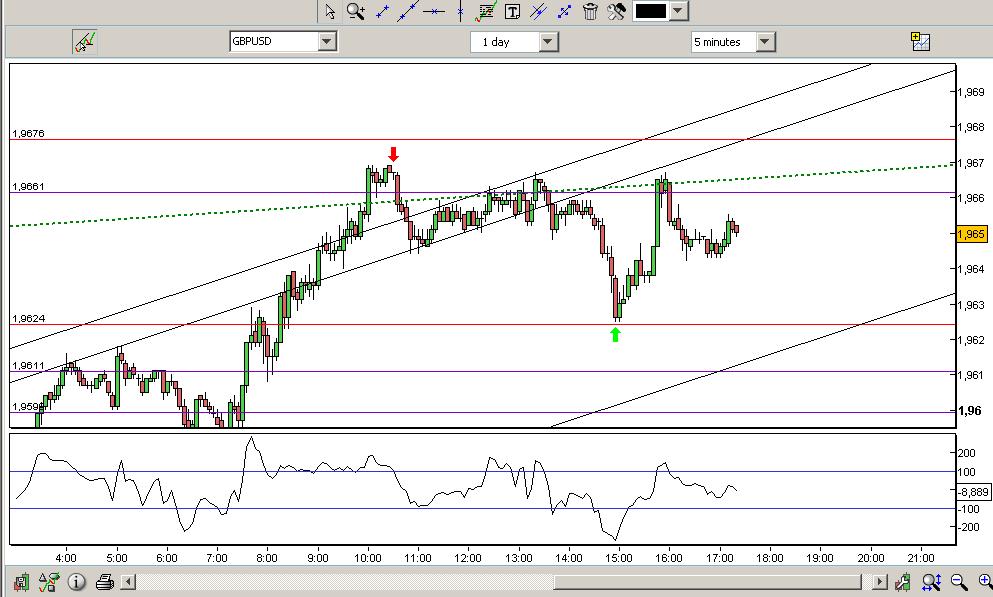Click the 21:00 time axis label
Viewport: 993px width, 597px height.
pyautogui.click(x=921, y=558)
